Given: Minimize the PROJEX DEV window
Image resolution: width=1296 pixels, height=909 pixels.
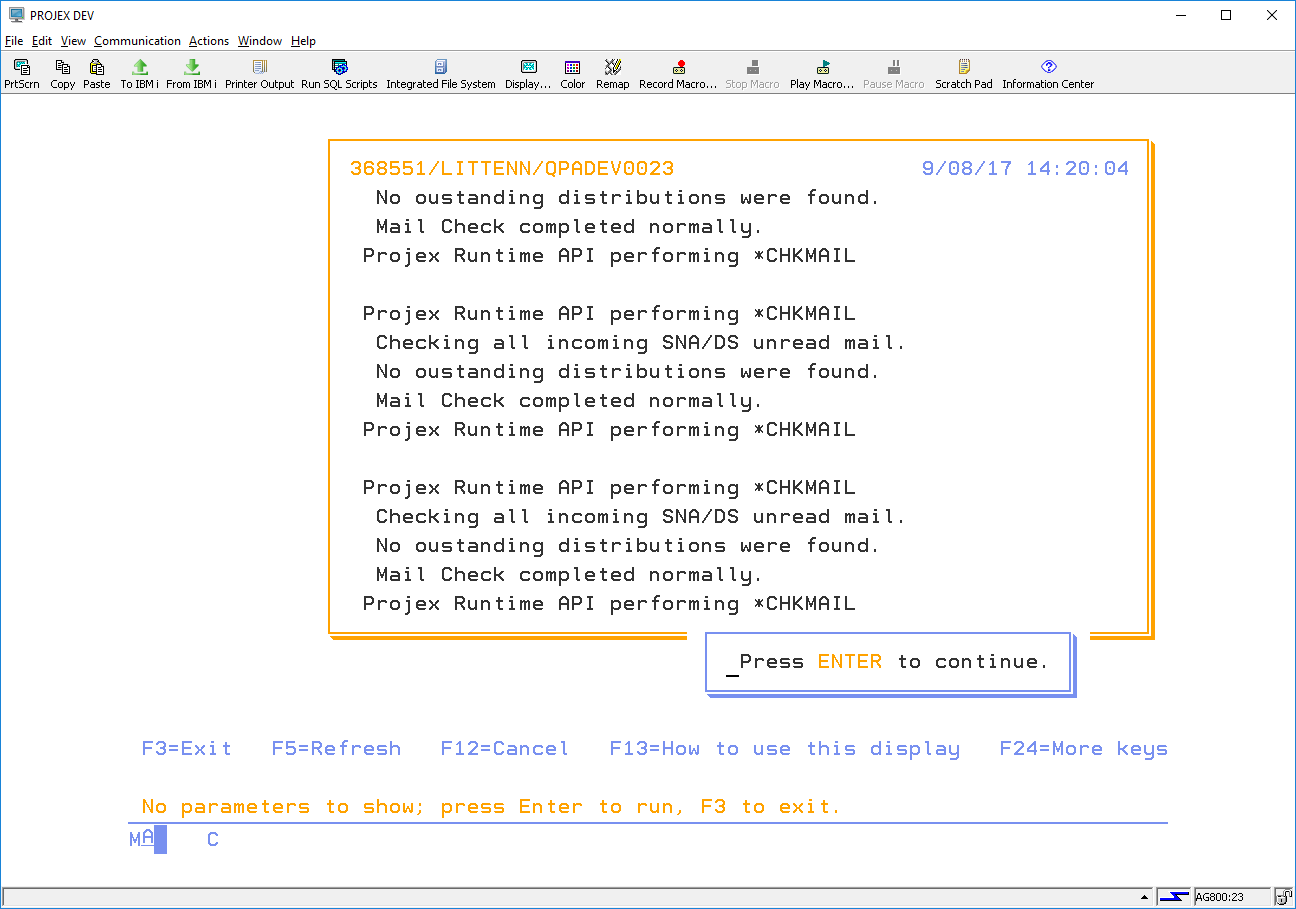Looking at the screenshot, I should (1181, 15).
